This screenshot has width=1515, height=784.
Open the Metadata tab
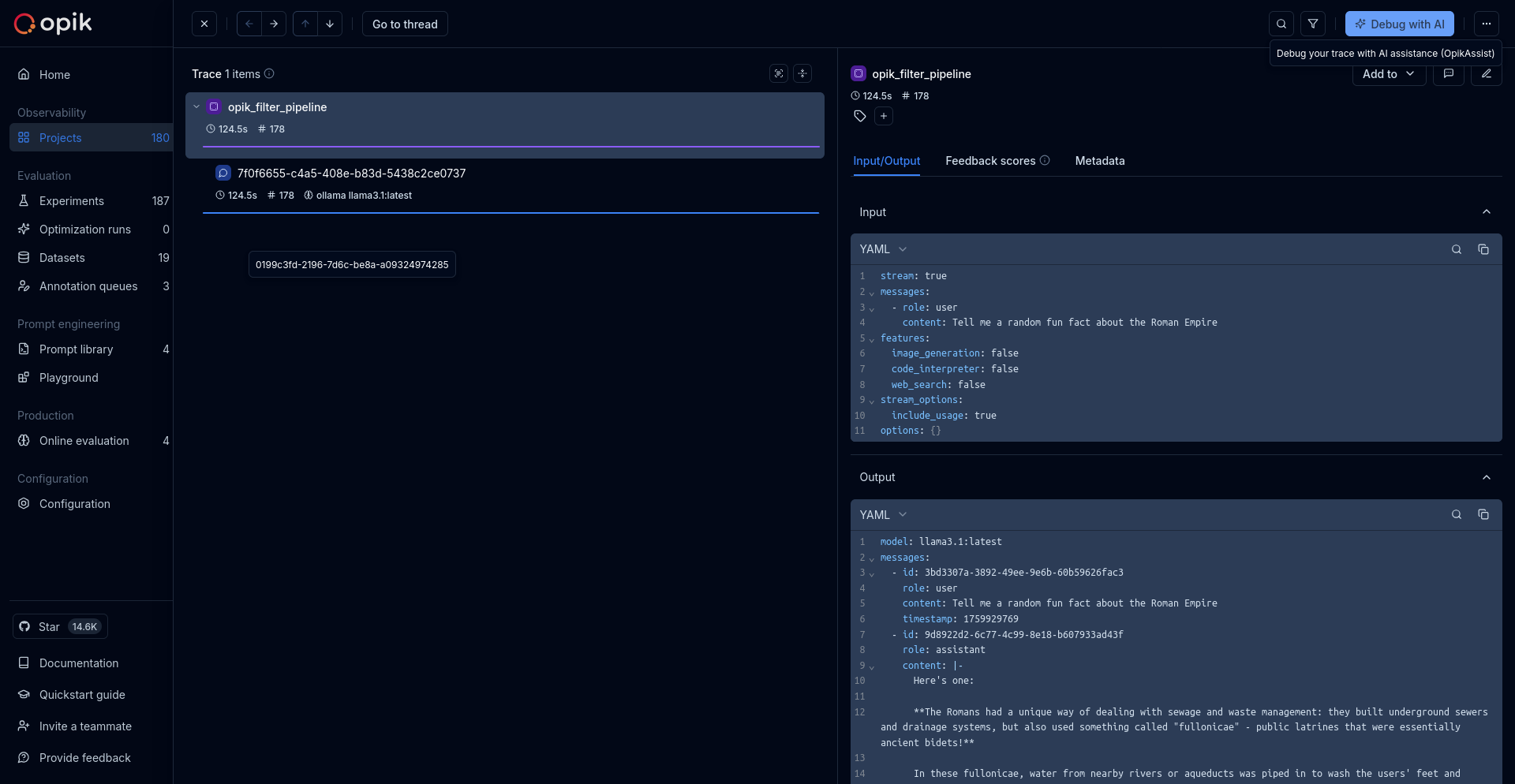click(1100, 161)
